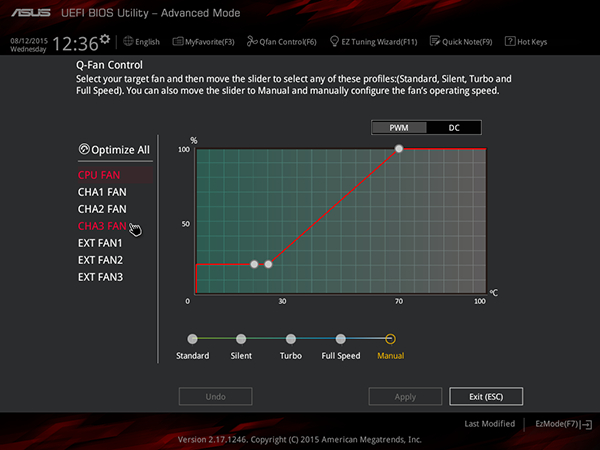Select EXT FAN3 in fan list
This screenshot has height=450, width=600.
(100, 277)
